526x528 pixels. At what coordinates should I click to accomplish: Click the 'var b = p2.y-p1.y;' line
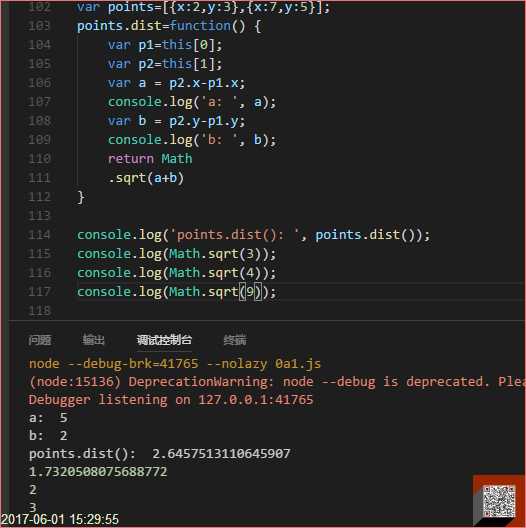pos(176,121)
